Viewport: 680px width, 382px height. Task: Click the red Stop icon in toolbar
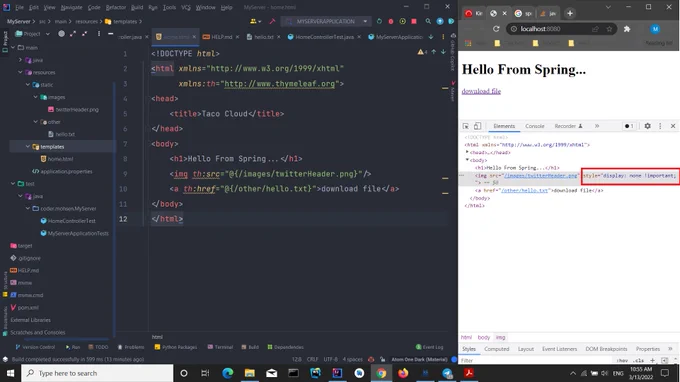coord(414,21)
